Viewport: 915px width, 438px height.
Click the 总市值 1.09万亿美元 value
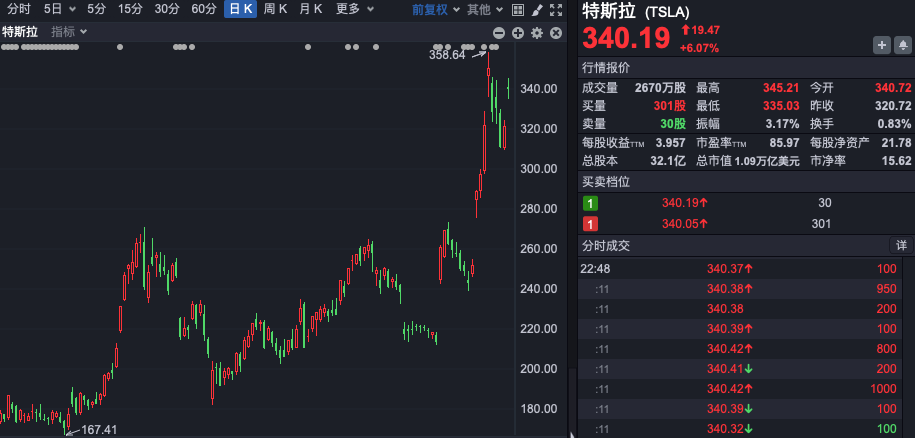[x=767, y=161]
